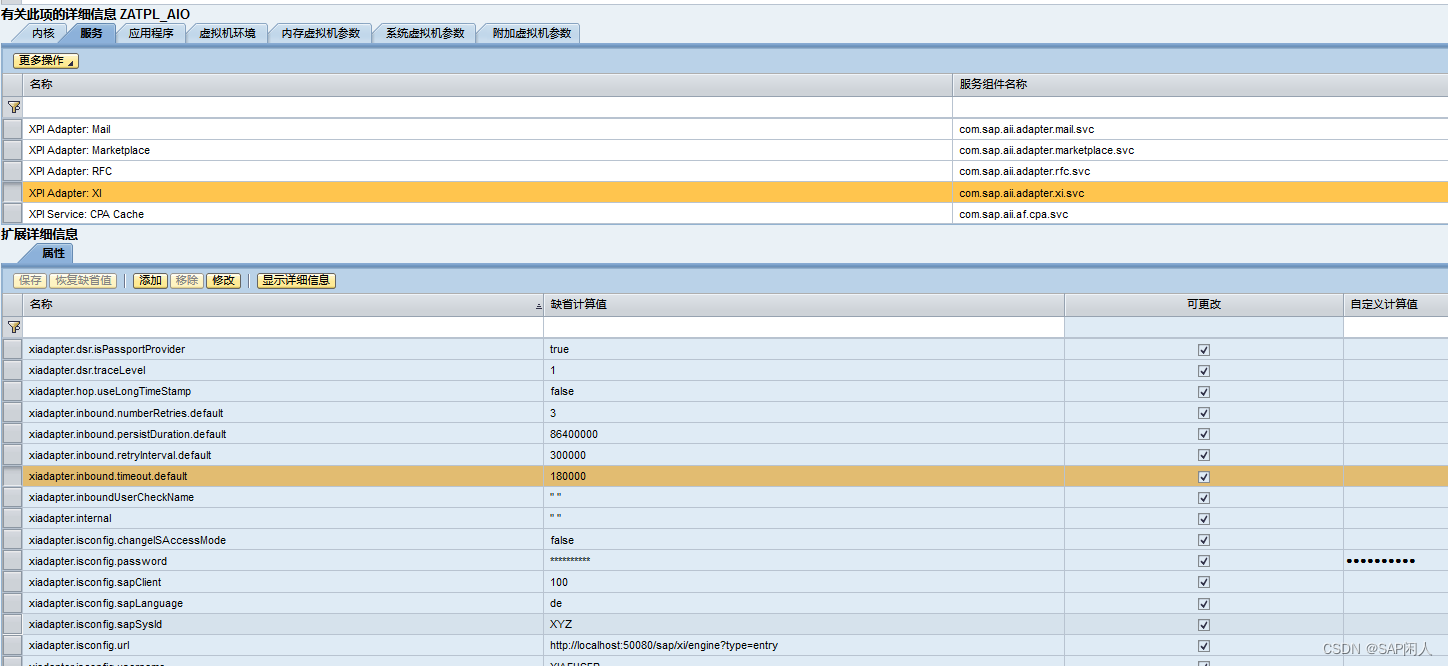Click the 缺省计算值 column header
Screen dimensions: 1448x666
click(x=804, y=304)
